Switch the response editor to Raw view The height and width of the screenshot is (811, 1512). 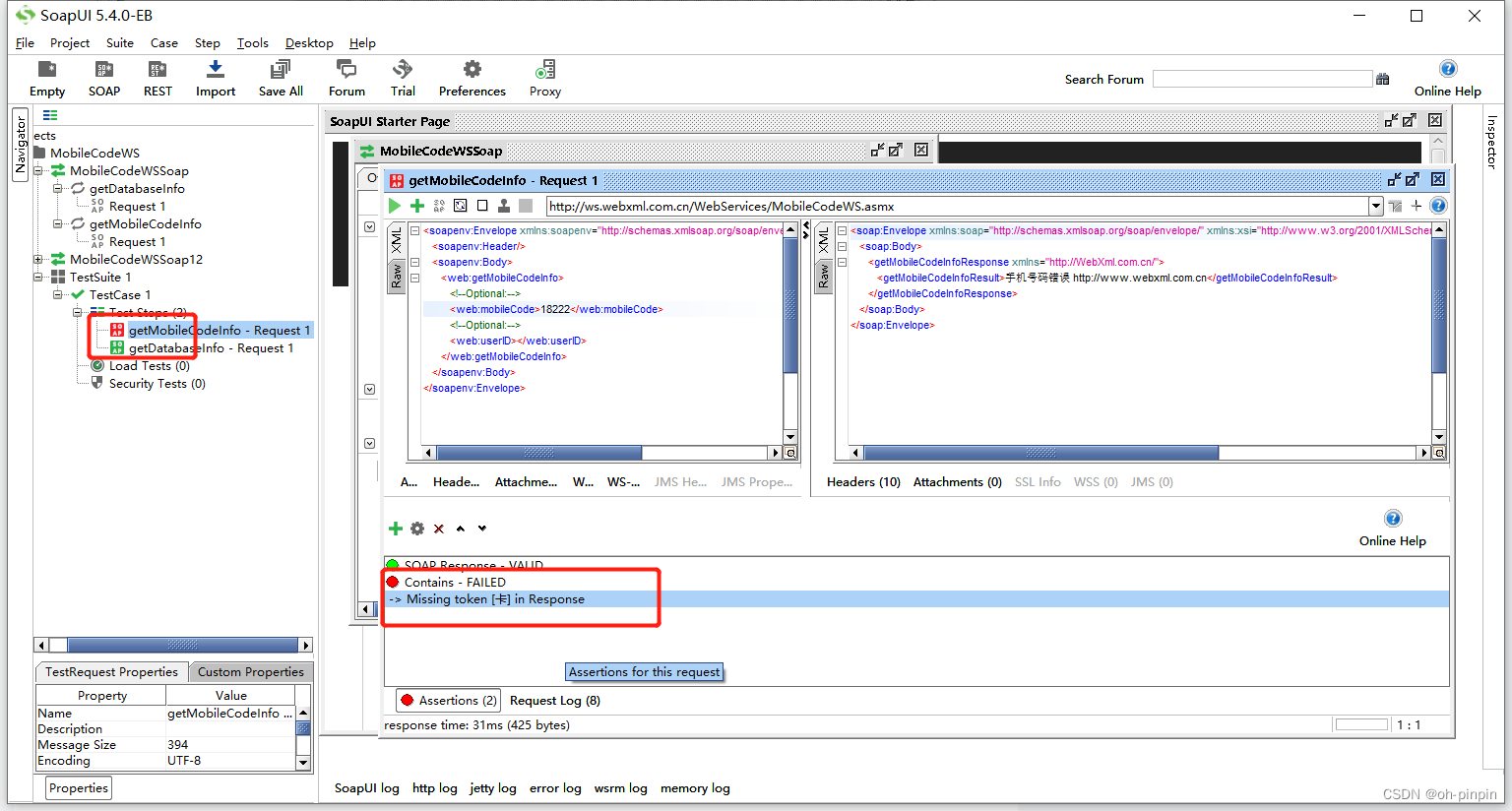pyautogui.click(x=825, y=275)
